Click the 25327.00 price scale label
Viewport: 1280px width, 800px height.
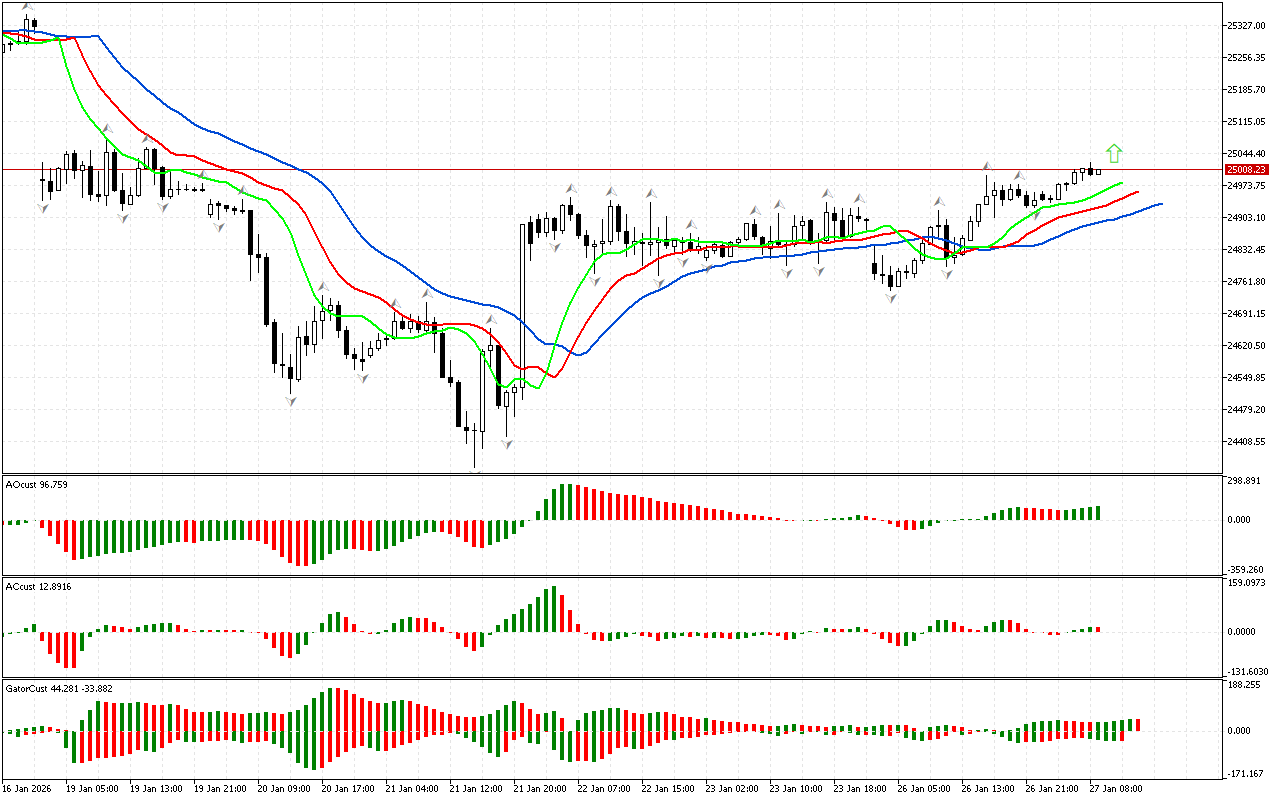(1246, 25)
